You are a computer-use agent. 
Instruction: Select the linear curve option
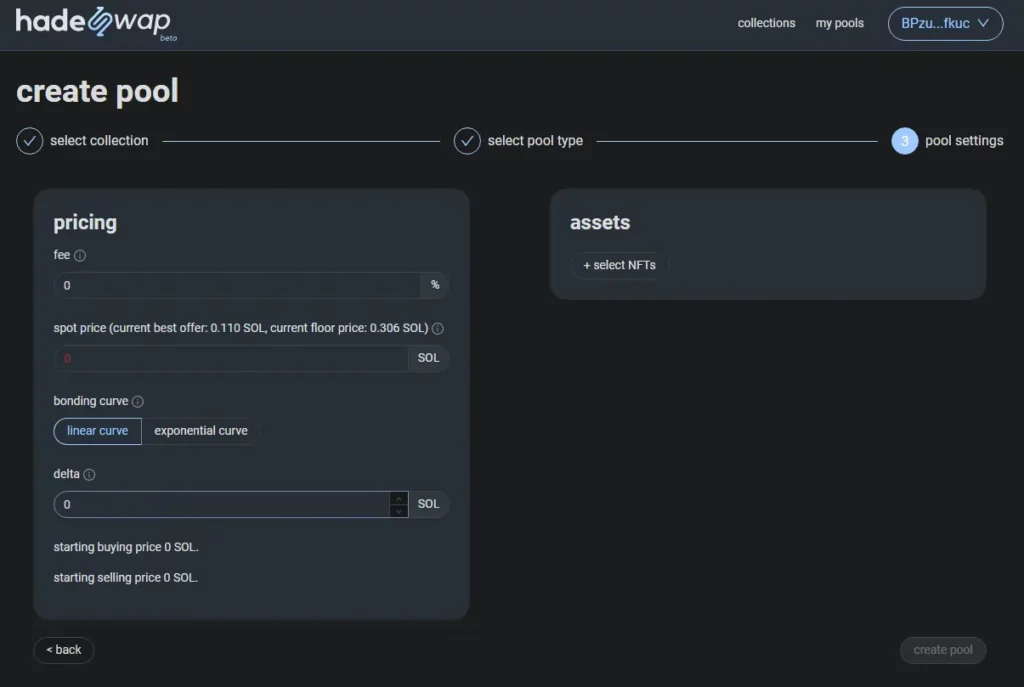(97, 431)
